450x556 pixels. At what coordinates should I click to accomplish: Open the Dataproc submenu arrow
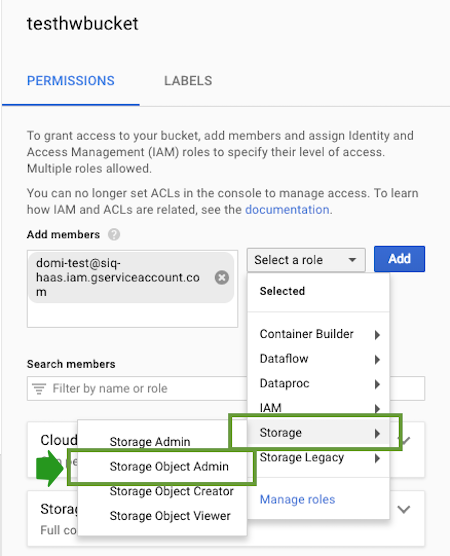tap(377, 384)
